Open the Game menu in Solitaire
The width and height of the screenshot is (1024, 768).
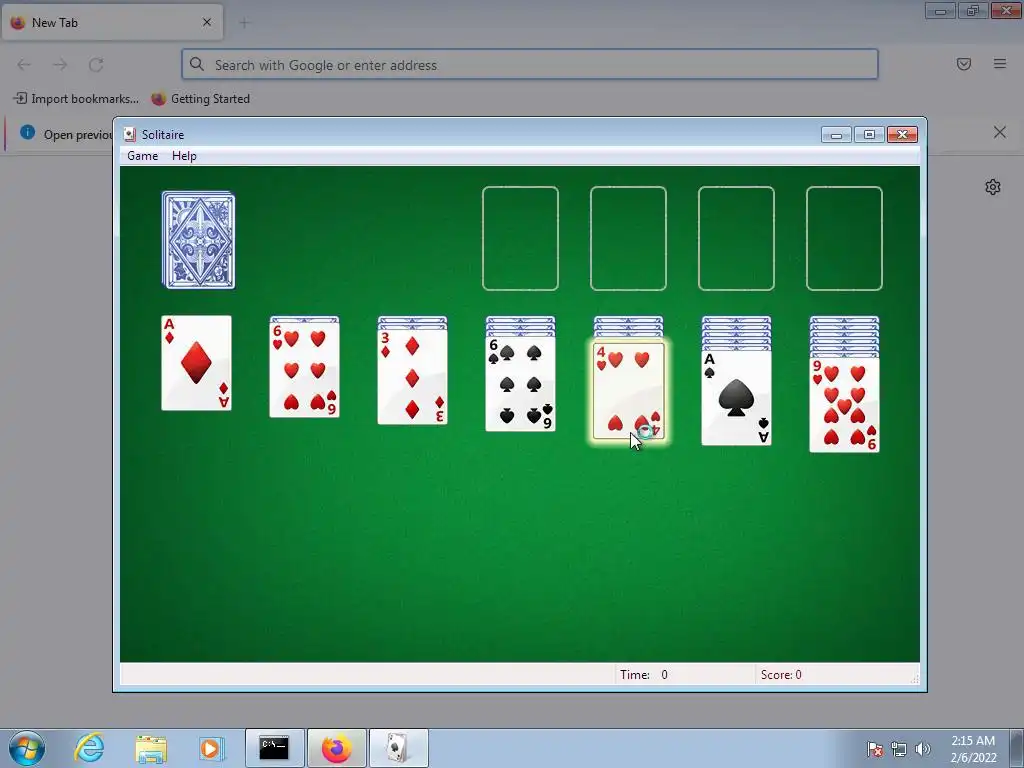(142, 156)
